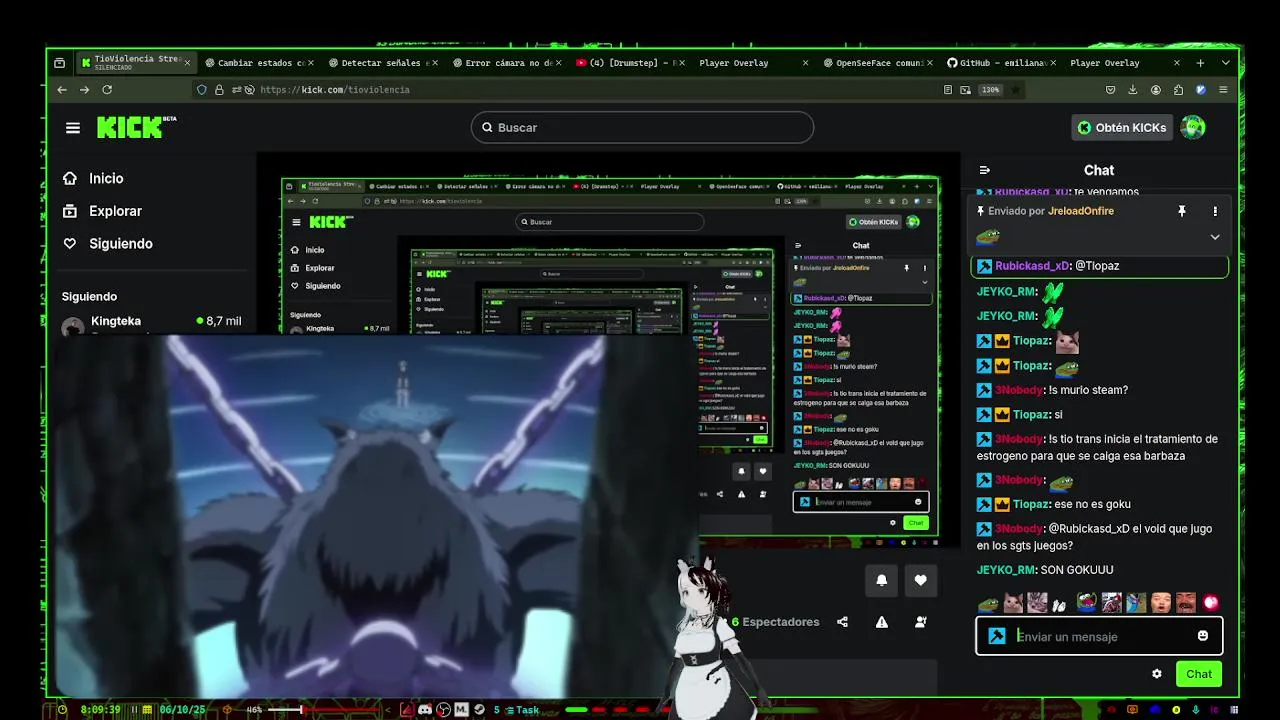The height and width of the screenshot is (720, 1280).
Task: Click JreloadOnfire username in pinned message
Action: [x=1081, y=211]
